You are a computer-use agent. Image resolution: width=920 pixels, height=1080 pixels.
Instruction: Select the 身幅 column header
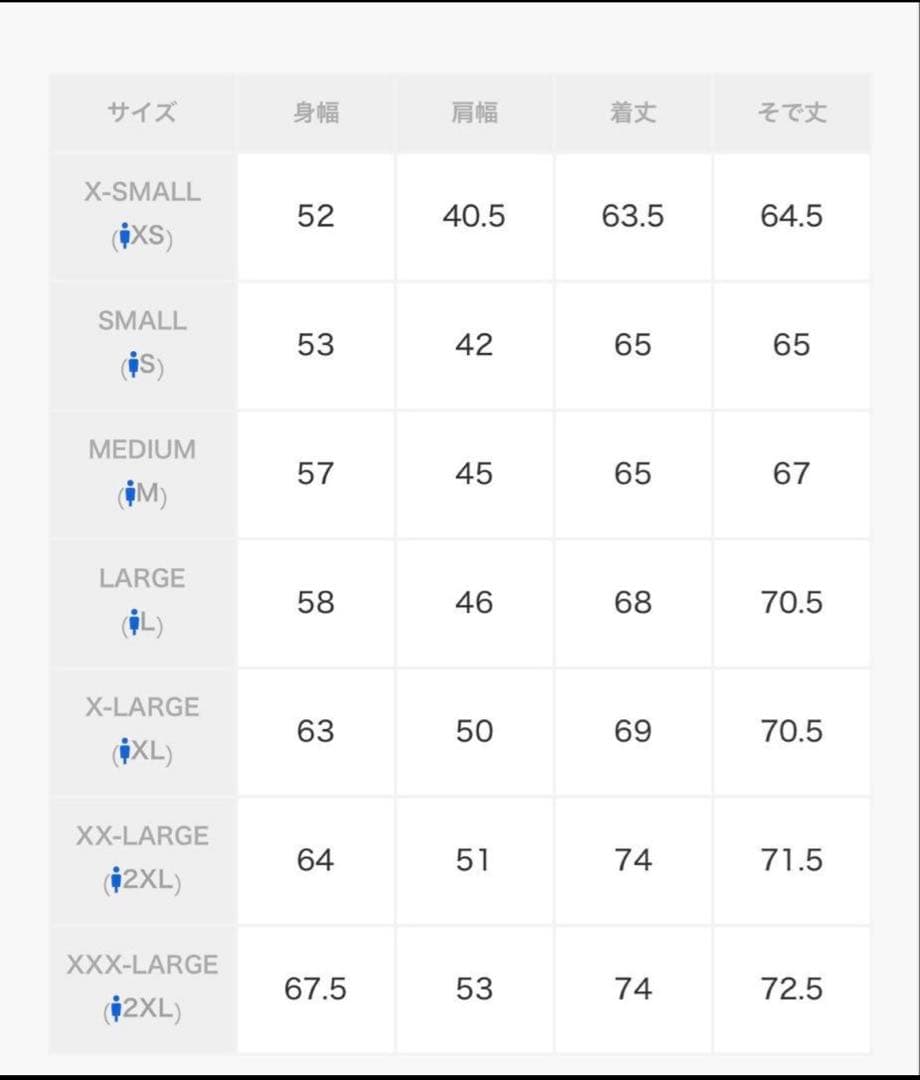point(316,113)
